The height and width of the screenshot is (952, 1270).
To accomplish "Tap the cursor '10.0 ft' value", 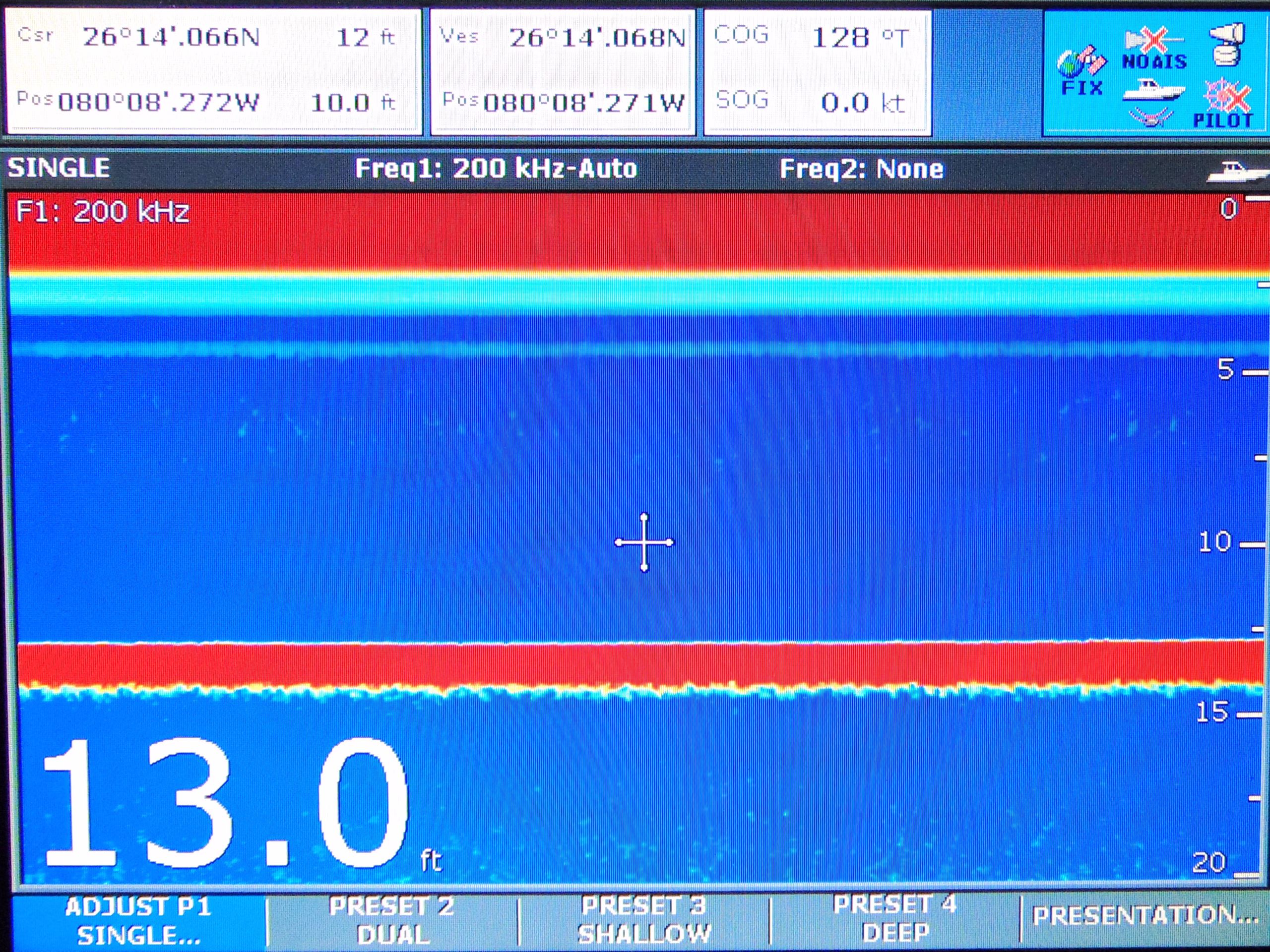I will [354, 103].
